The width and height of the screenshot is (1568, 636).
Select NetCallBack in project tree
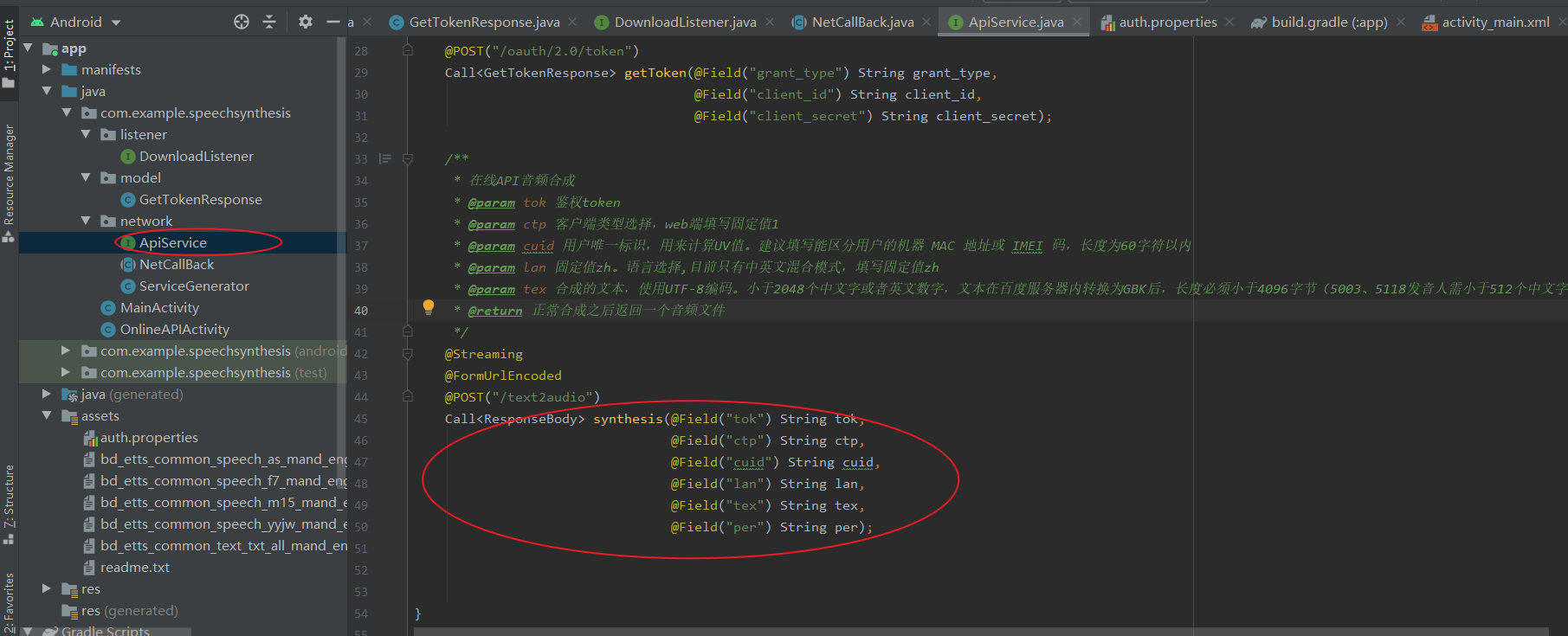(176, 264)
